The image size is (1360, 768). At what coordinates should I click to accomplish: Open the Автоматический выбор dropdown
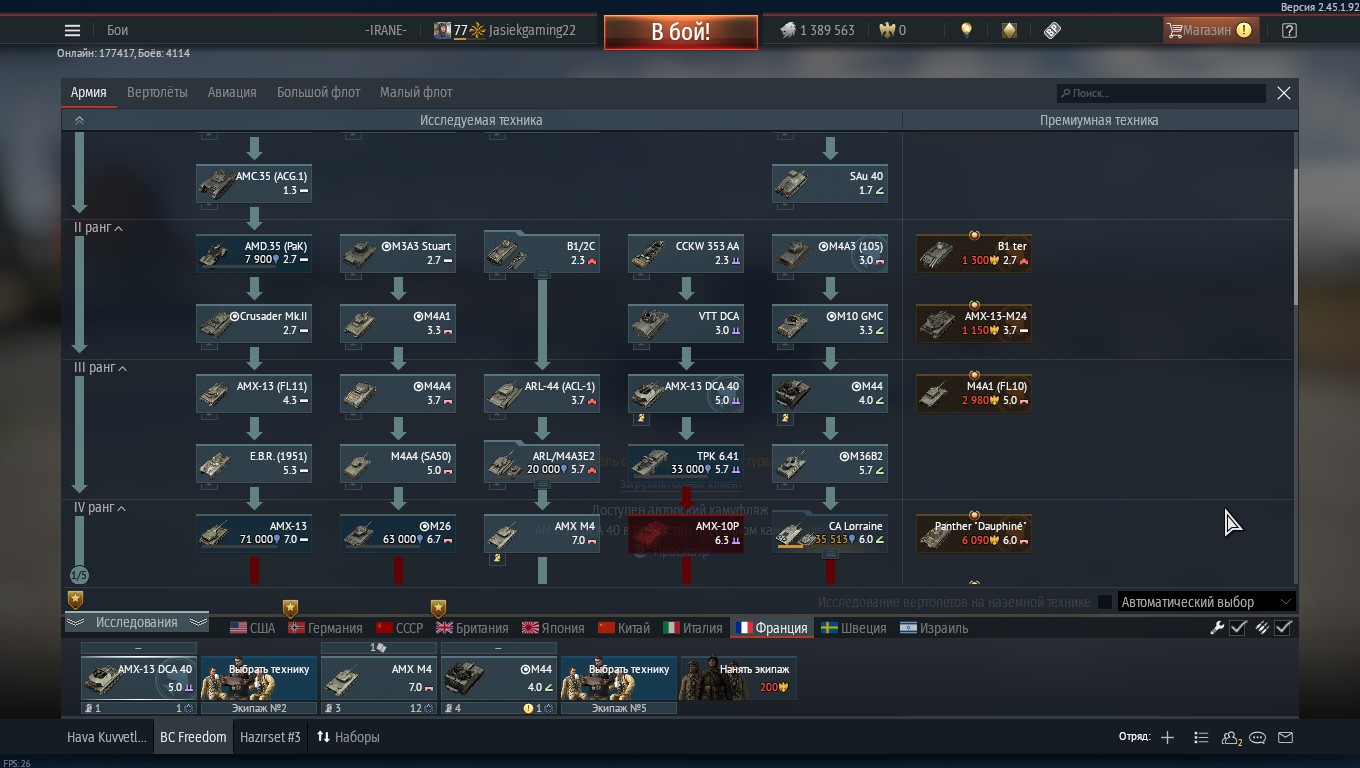1207,602
